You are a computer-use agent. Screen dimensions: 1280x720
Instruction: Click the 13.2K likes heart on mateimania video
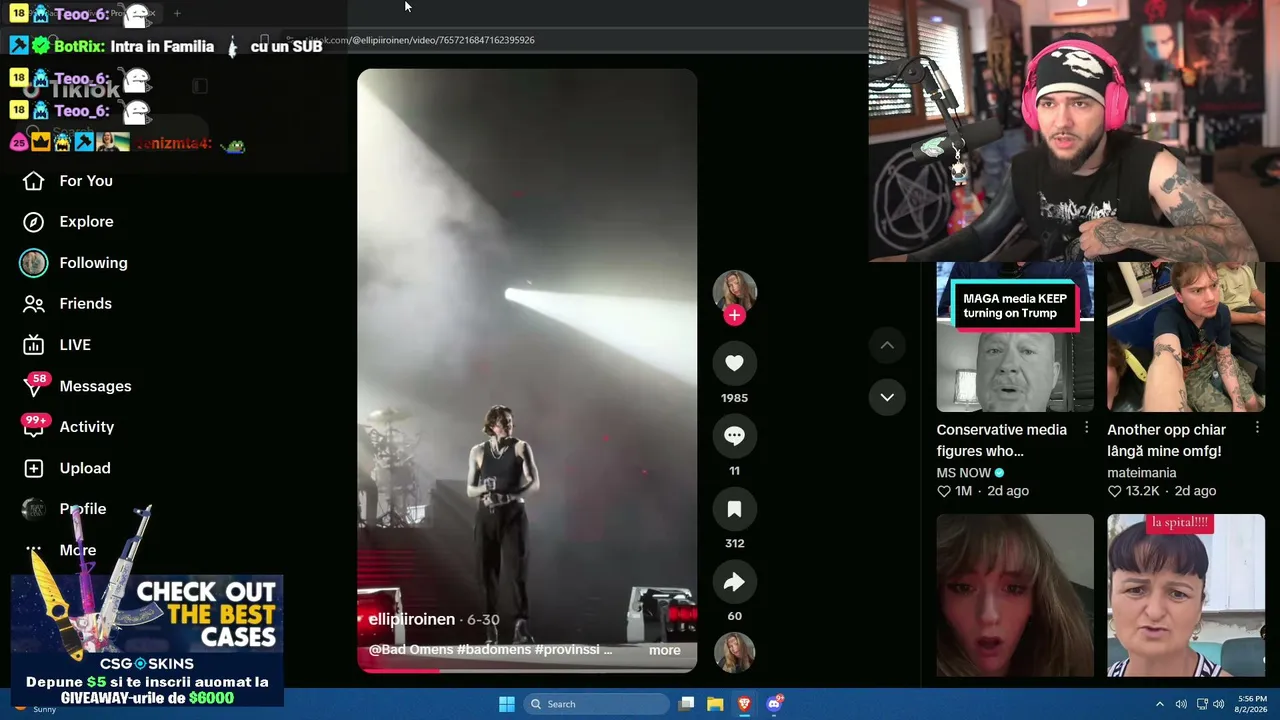click(x=1115, y=492)
